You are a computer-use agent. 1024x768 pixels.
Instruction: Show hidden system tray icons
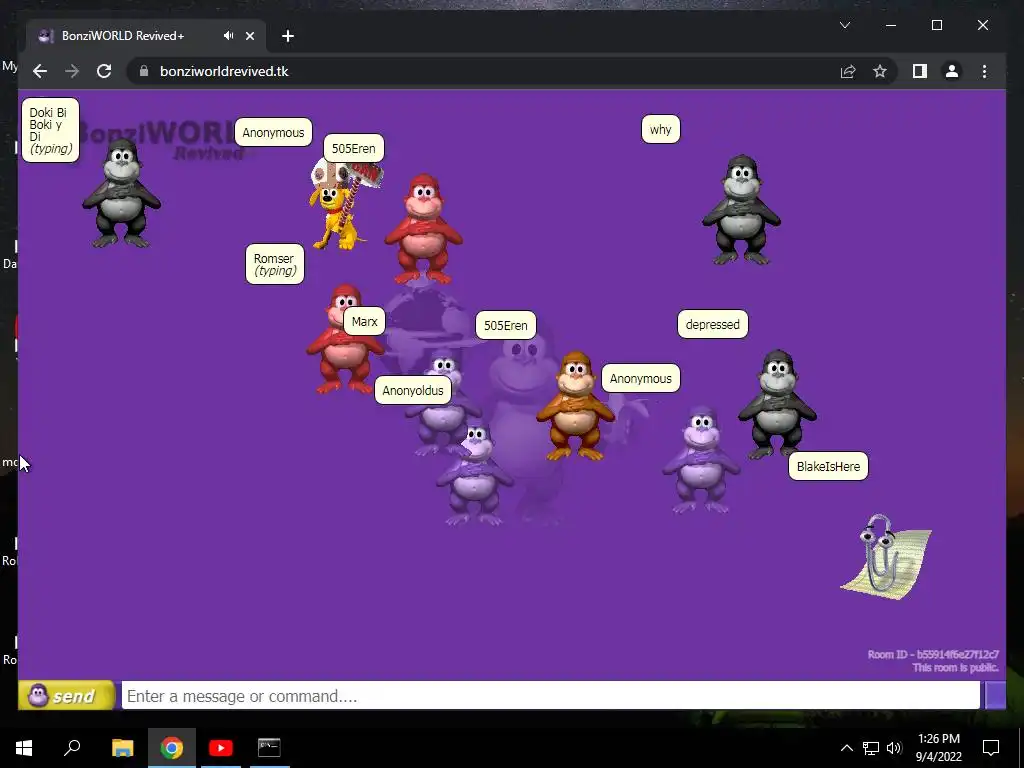[x=846, y=748]
